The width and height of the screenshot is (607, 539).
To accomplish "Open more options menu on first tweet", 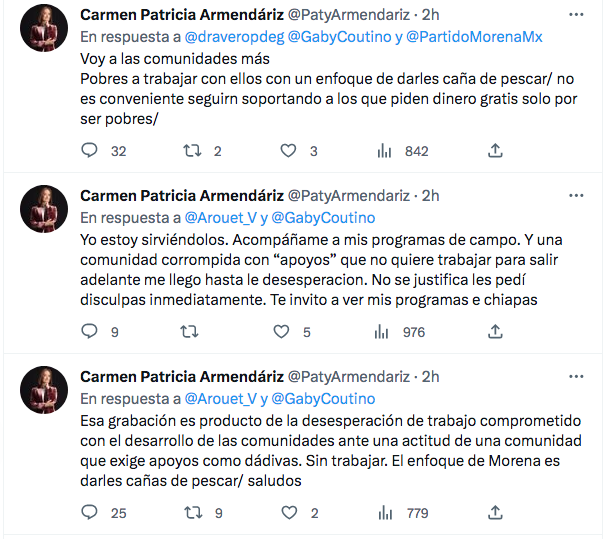I will pos(576,15).
